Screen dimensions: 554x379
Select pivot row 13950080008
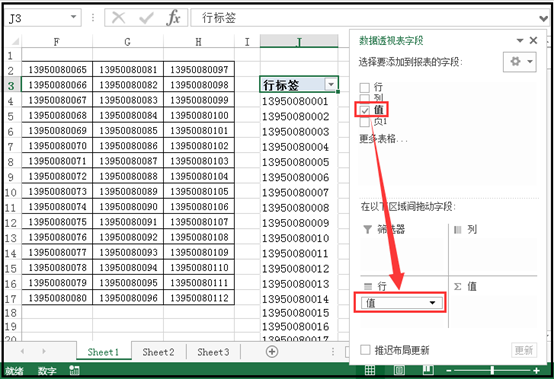tap(299, 208)
